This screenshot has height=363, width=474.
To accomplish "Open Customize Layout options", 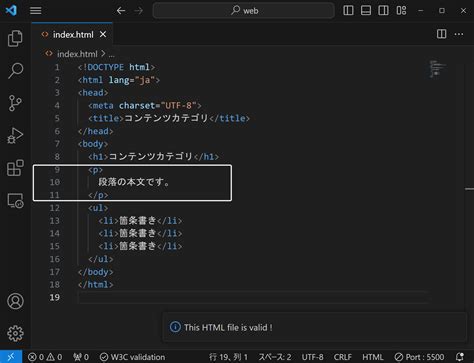I will click(401, 11).
